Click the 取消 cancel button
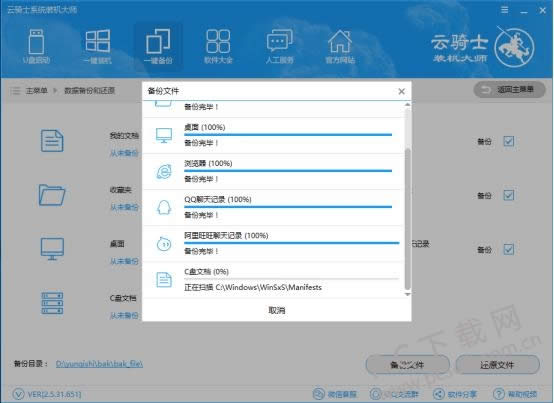 coord(277,310)
